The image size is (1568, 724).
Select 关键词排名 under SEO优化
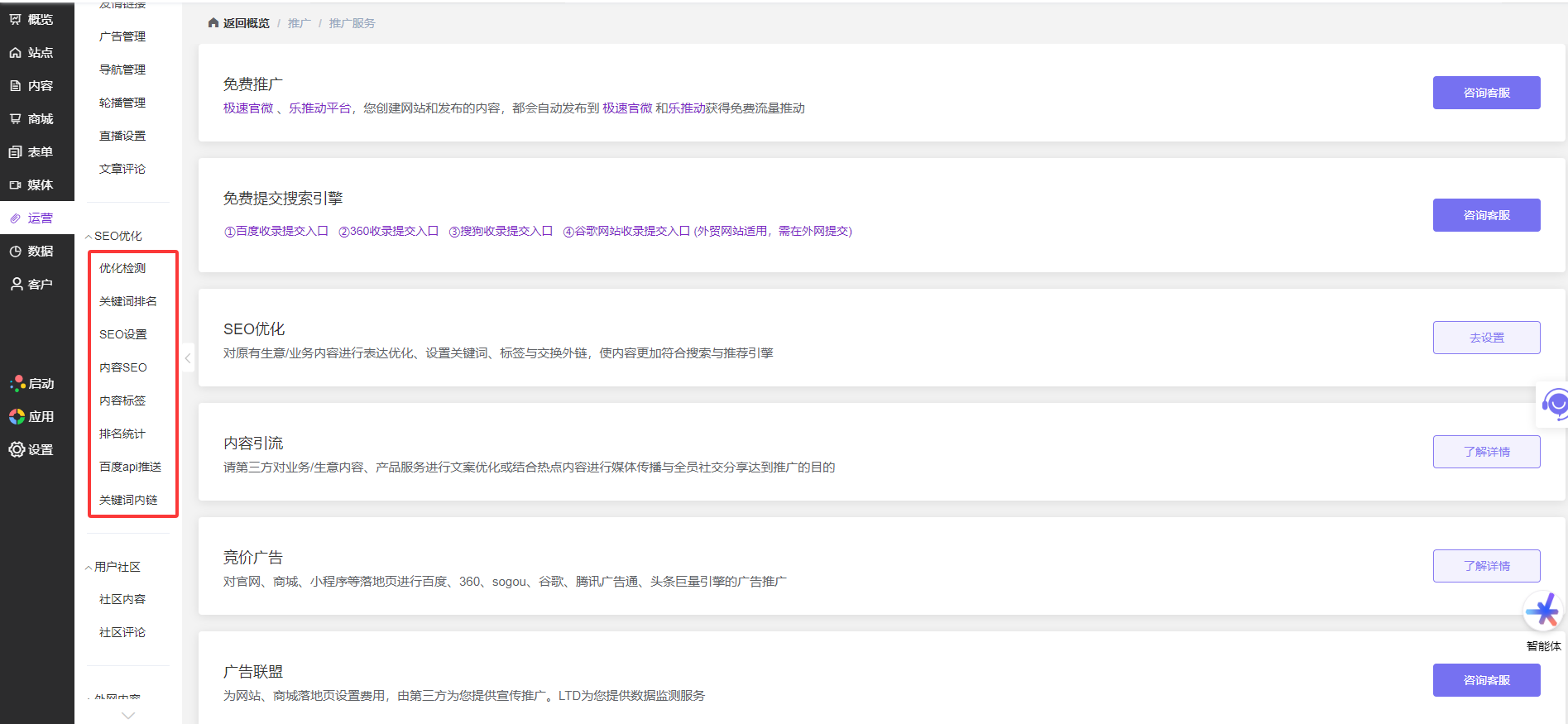[128, 301]
